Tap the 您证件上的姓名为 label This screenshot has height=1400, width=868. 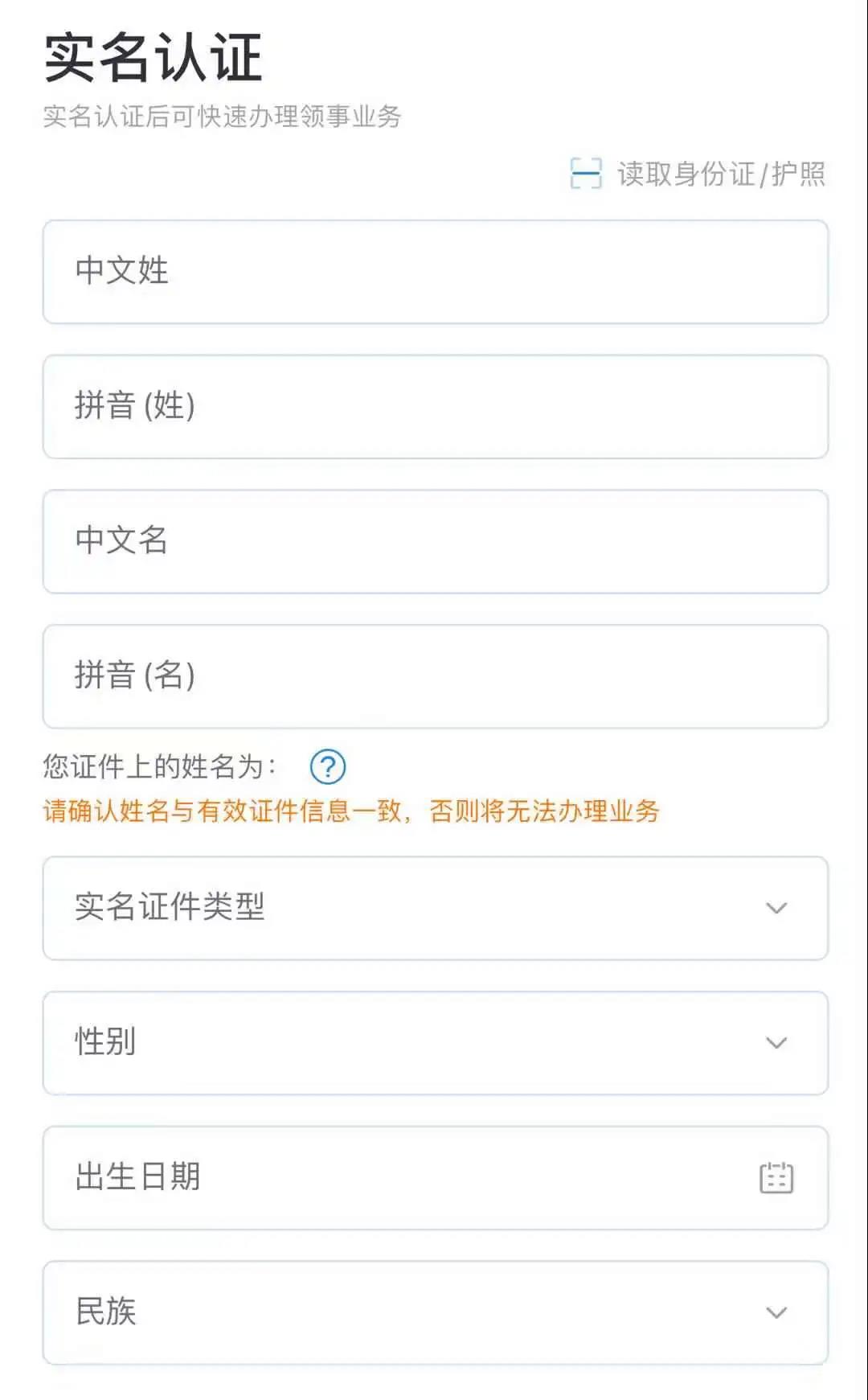[160, 766]
